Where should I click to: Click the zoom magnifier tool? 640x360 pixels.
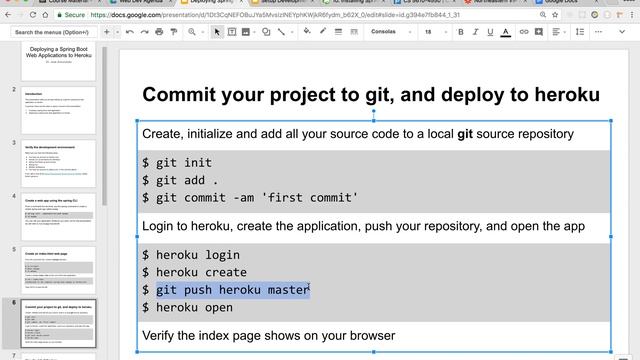191,32
